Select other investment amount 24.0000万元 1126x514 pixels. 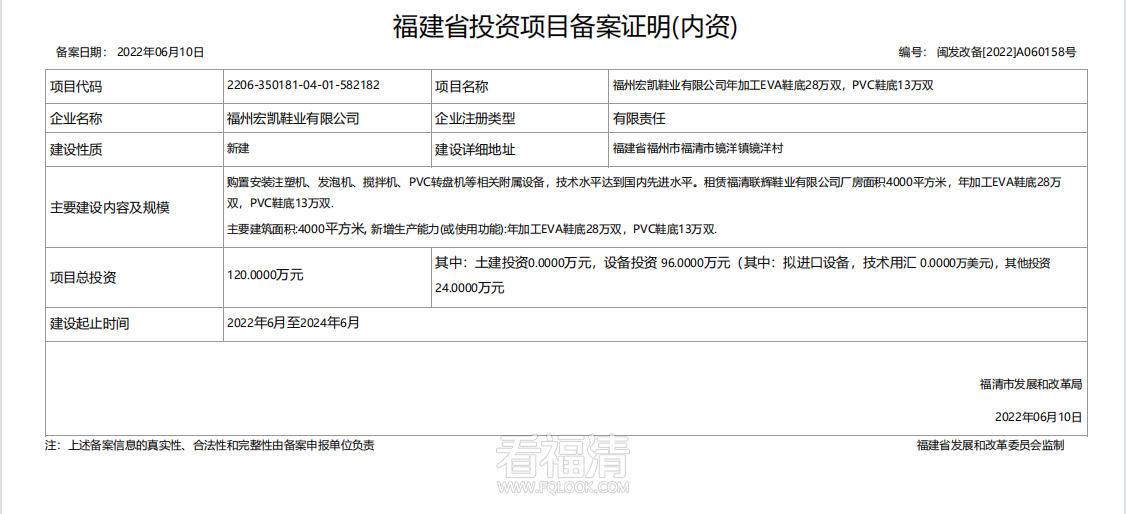point(470,288)
